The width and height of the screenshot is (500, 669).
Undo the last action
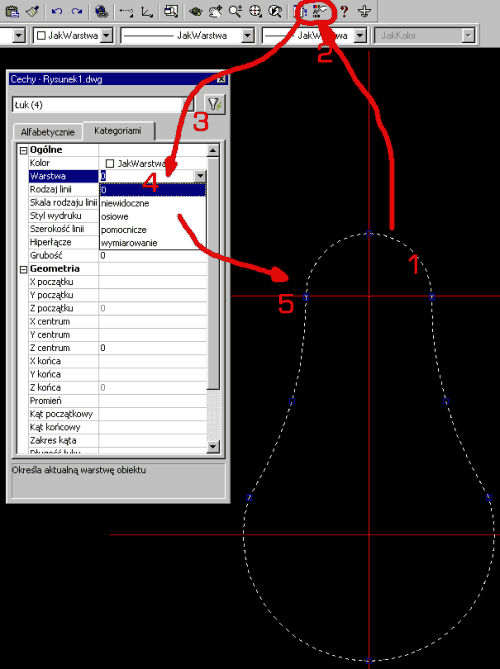pyautogui.click(x=56, y=12)
